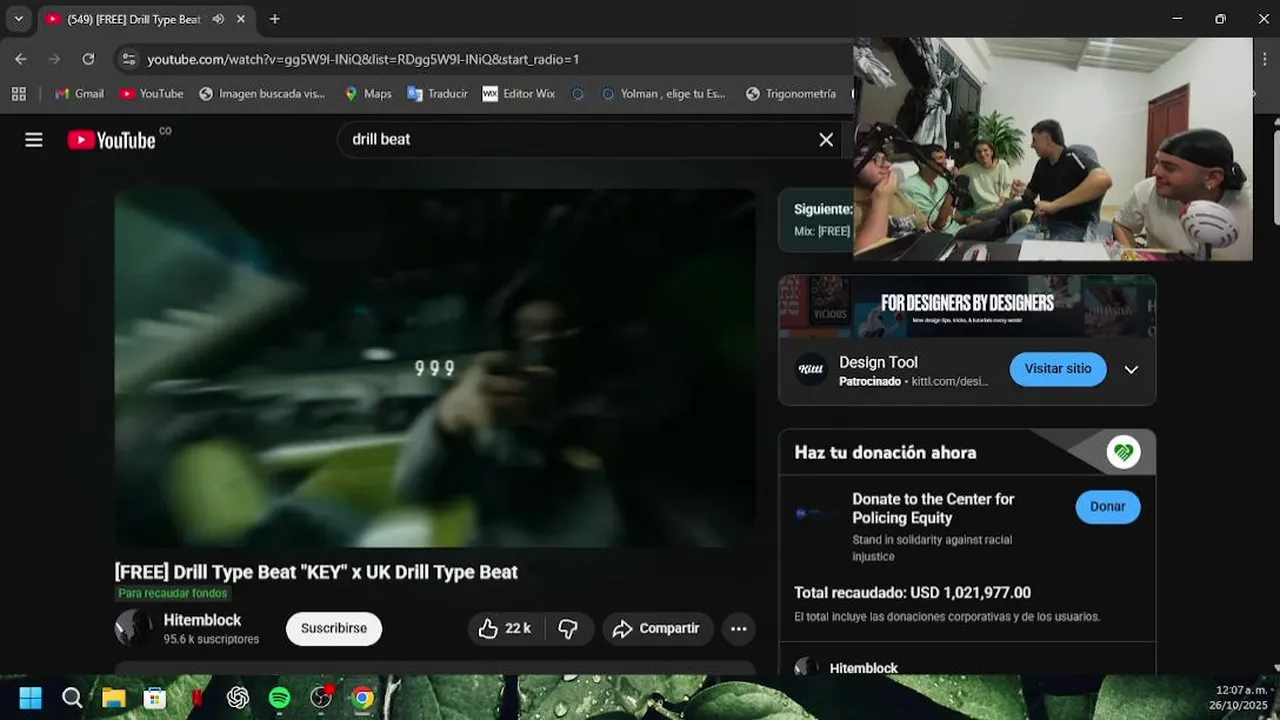
Task: Open the Traducir bookmark
Action: 437,93
